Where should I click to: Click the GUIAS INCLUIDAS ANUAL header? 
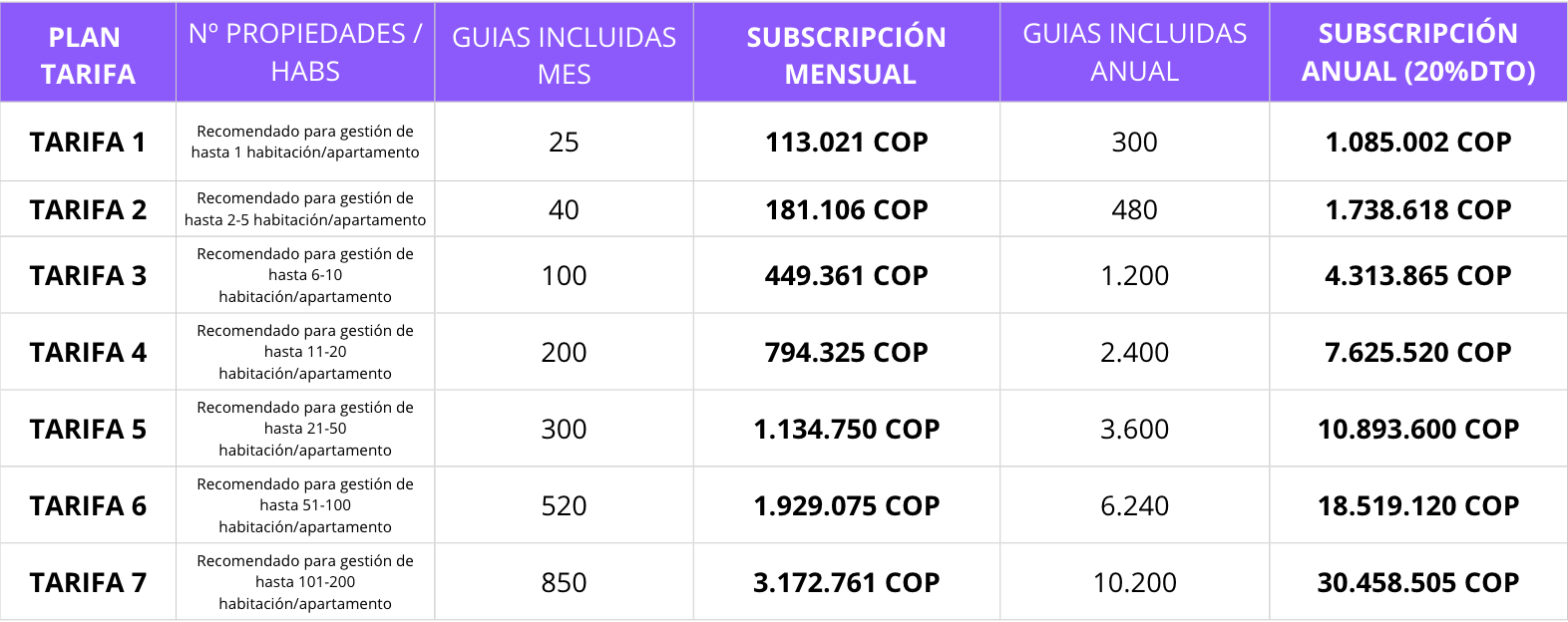click(1134, 53)
